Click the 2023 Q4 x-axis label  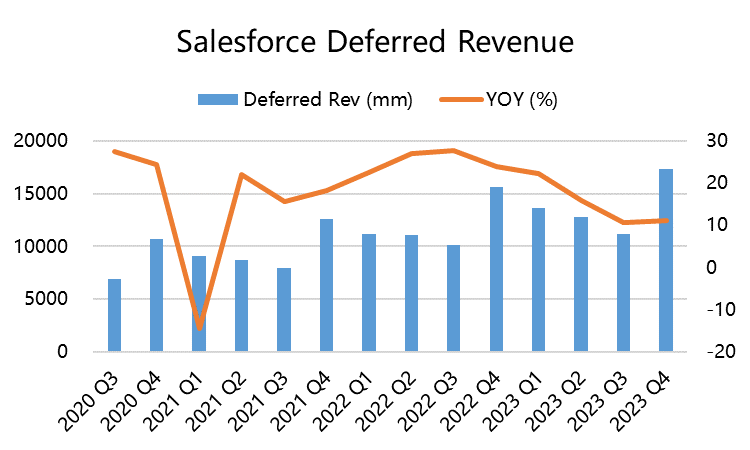point(640,401)
